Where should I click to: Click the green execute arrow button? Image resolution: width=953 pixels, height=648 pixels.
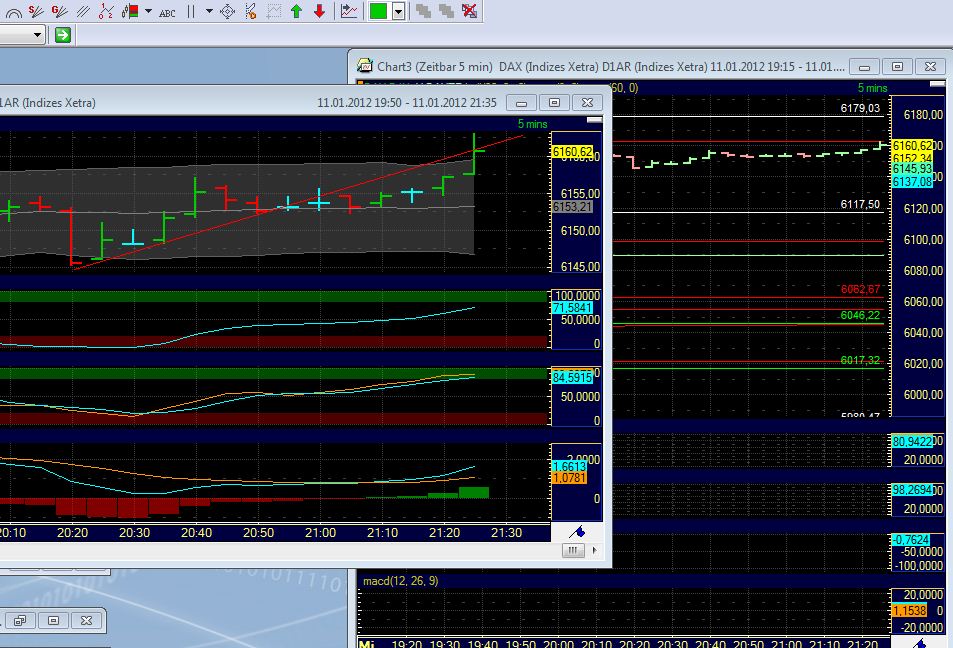[62, 34]
